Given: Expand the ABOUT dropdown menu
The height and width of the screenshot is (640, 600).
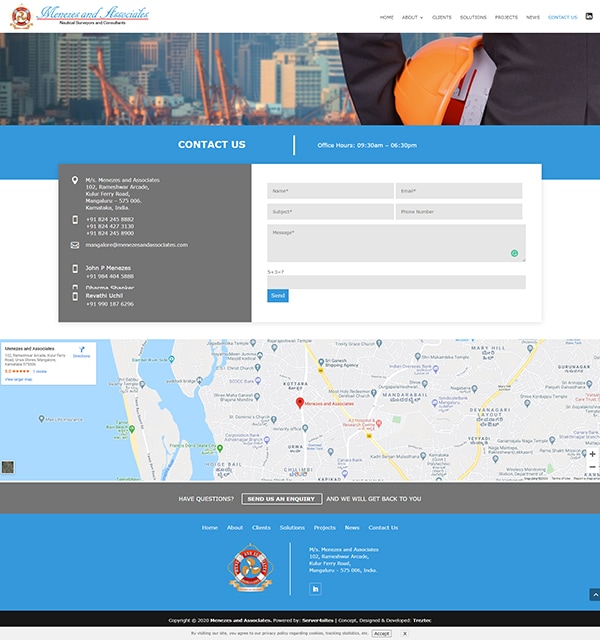Looking at the screenshot, I should [x=412, y=17].
